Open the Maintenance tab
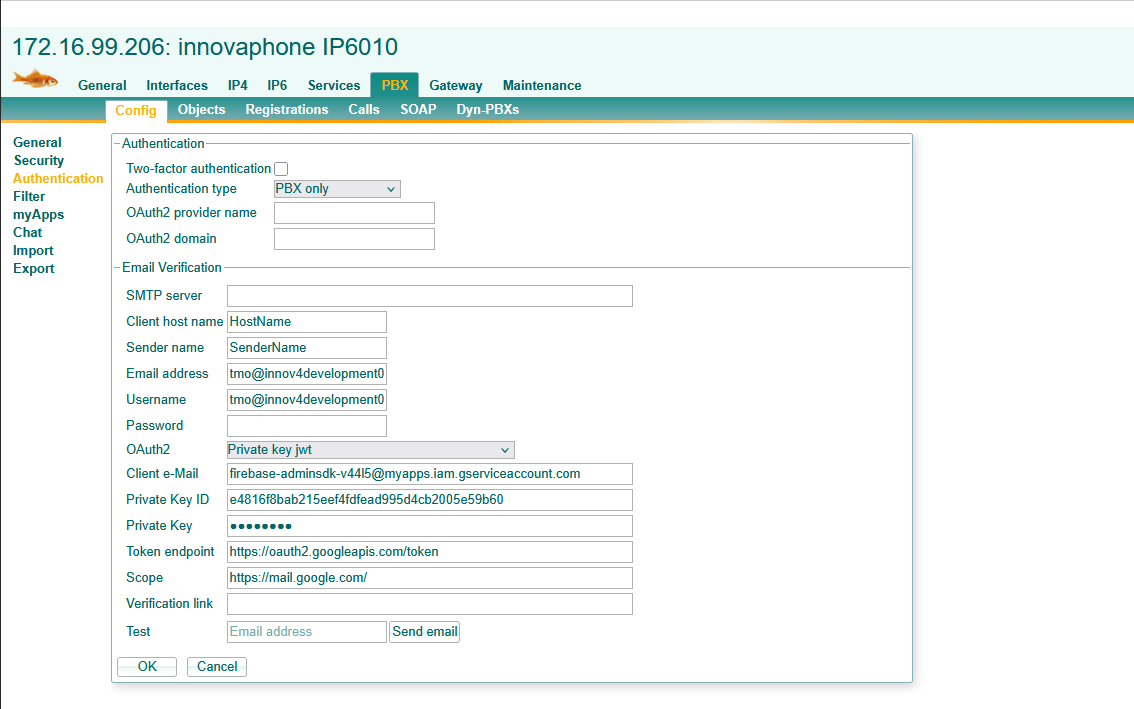The height and width of the screenshot is (709, 1134). (541, 86)
